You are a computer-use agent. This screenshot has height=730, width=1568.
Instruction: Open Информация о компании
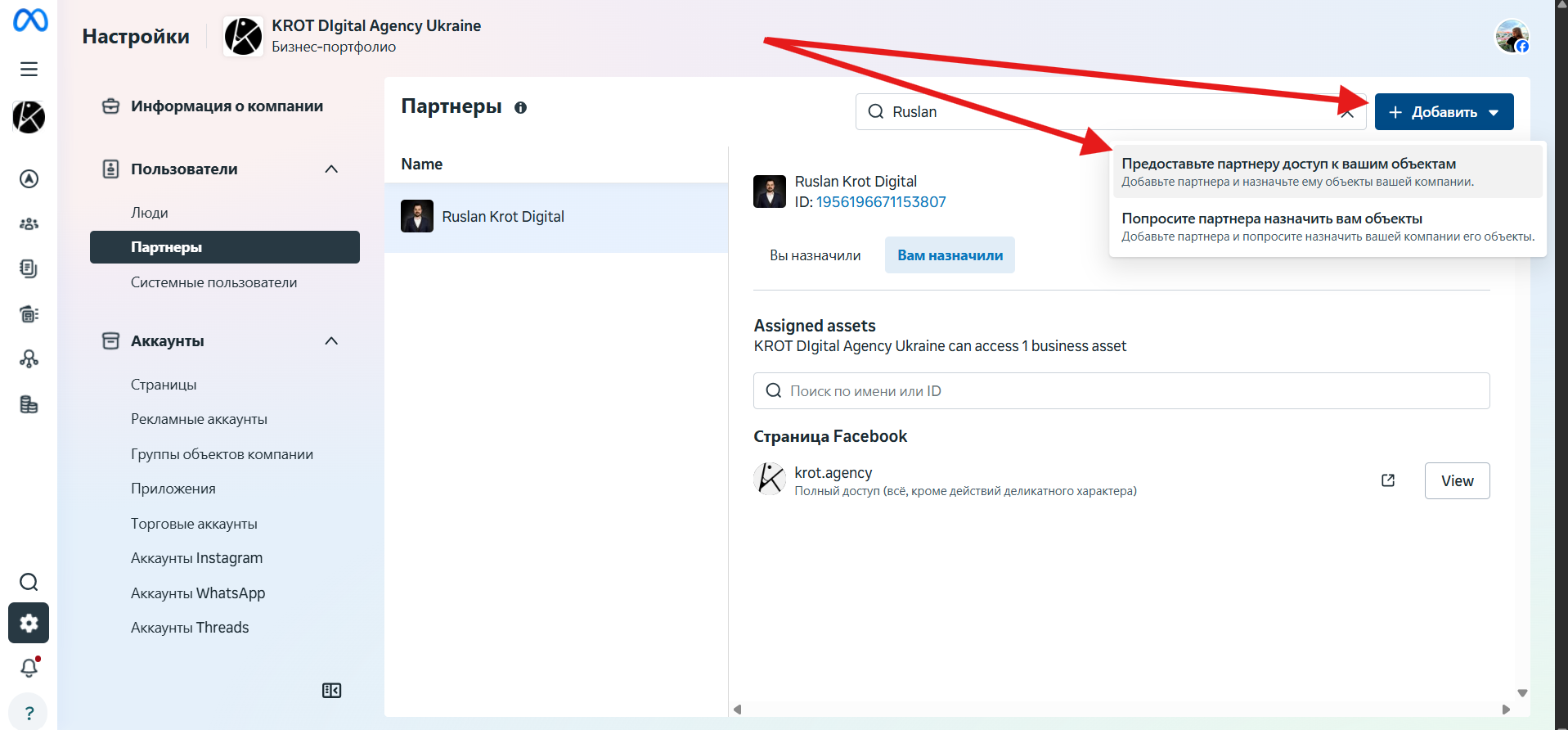pyautogui.click(x=225, y=106)
